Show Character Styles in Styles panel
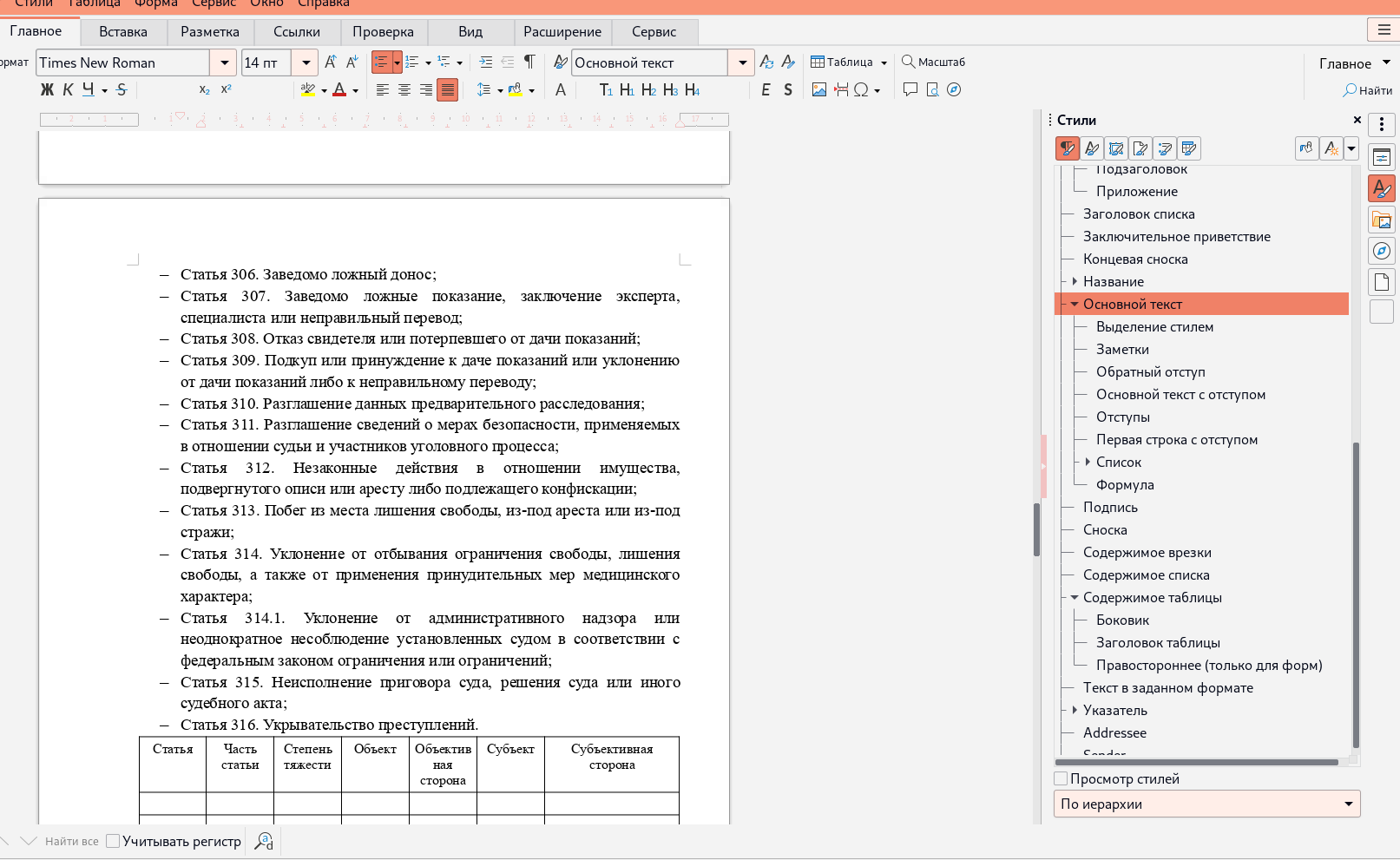1400x860 pixels. [x=1092, y=148]
